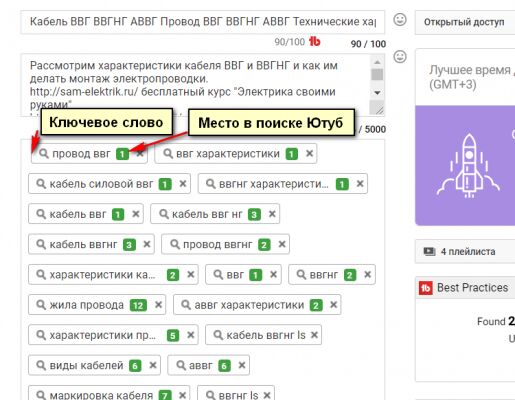Screen dimensions: 515x400
Task: Click rank badge 5 on 'характеристики пр...'
Action: pos(173,336)
